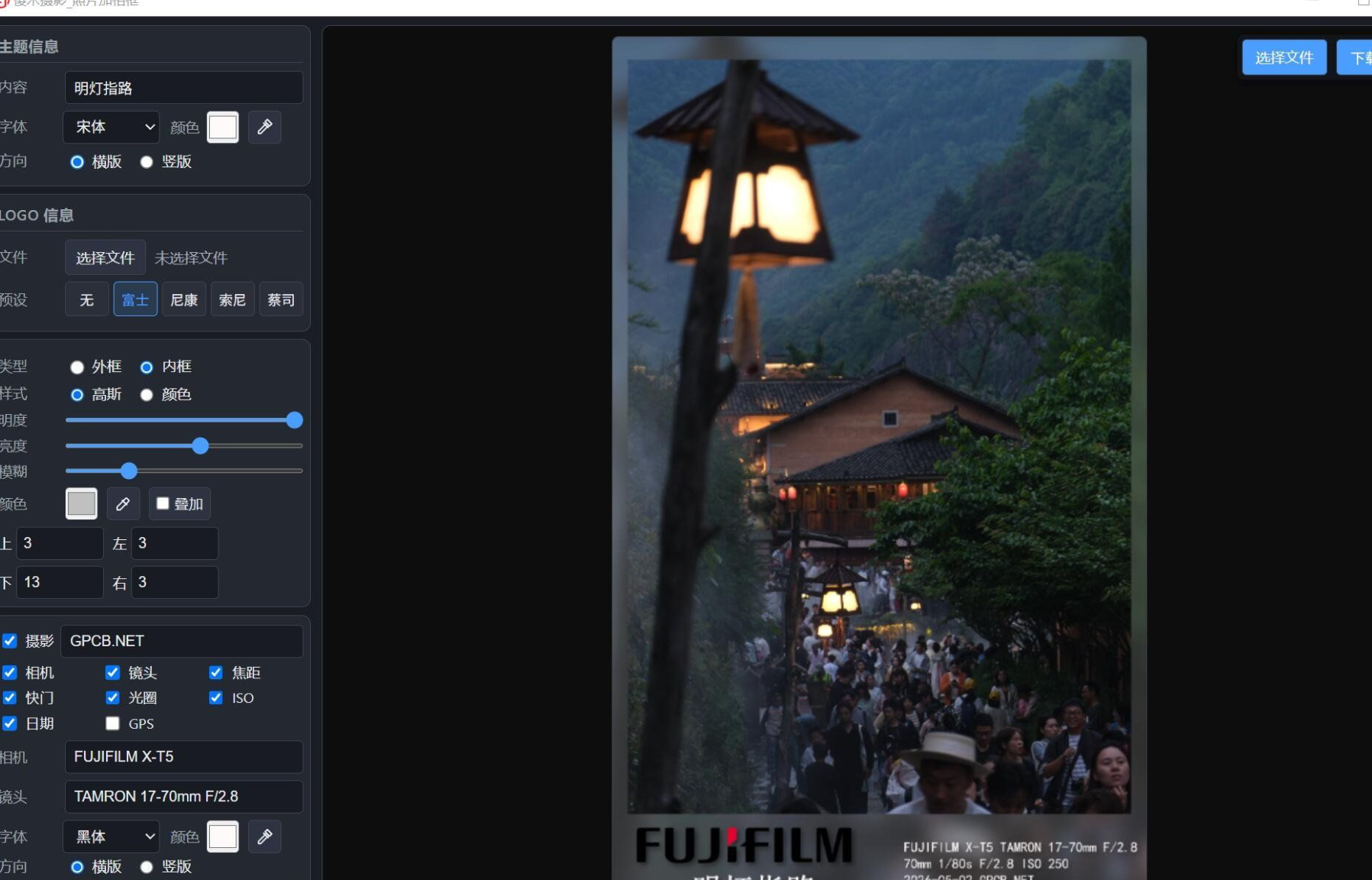Select the 富士 logo preset

135,299
